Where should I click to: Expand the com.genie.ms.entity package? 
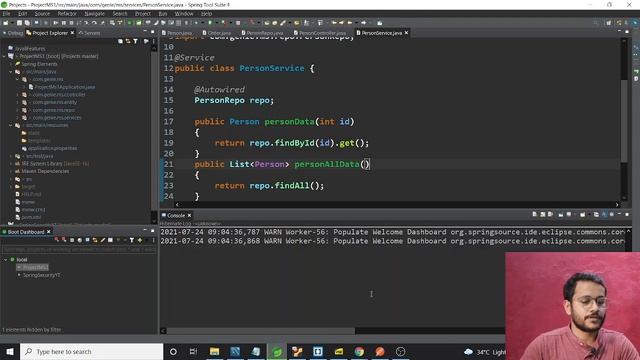coord(18,102)
